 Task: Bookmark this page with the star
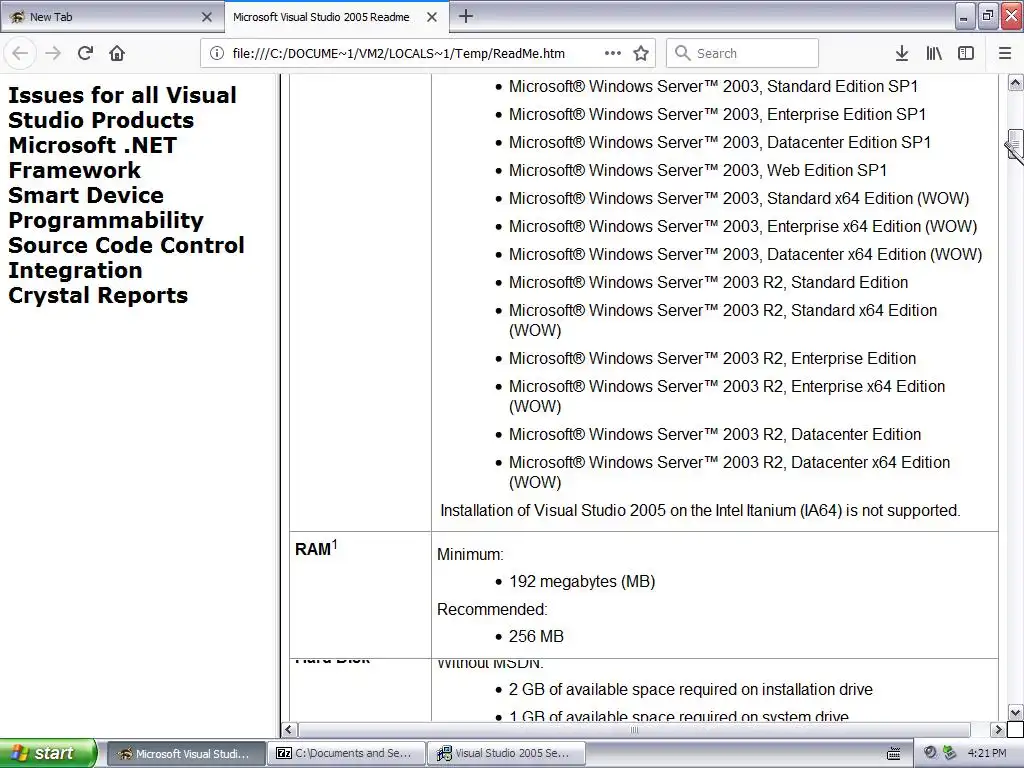coord(641,53)
